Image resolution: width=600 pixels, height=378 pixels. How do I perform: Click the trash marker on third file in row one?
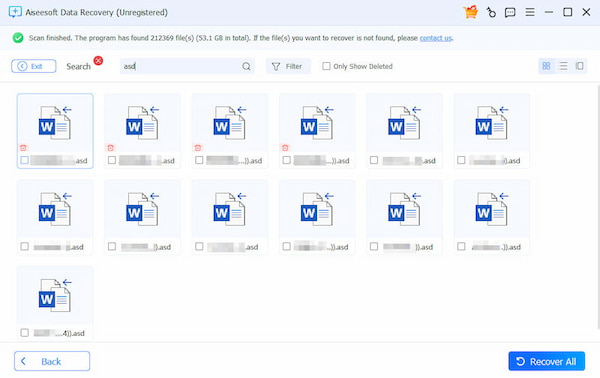coord(198,148)
